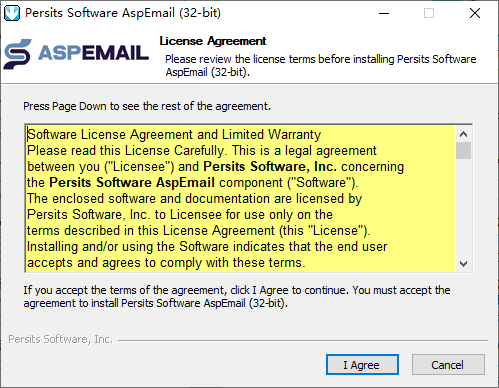
Task: Cancel the AspEmail installation
Action: [448, 365]
